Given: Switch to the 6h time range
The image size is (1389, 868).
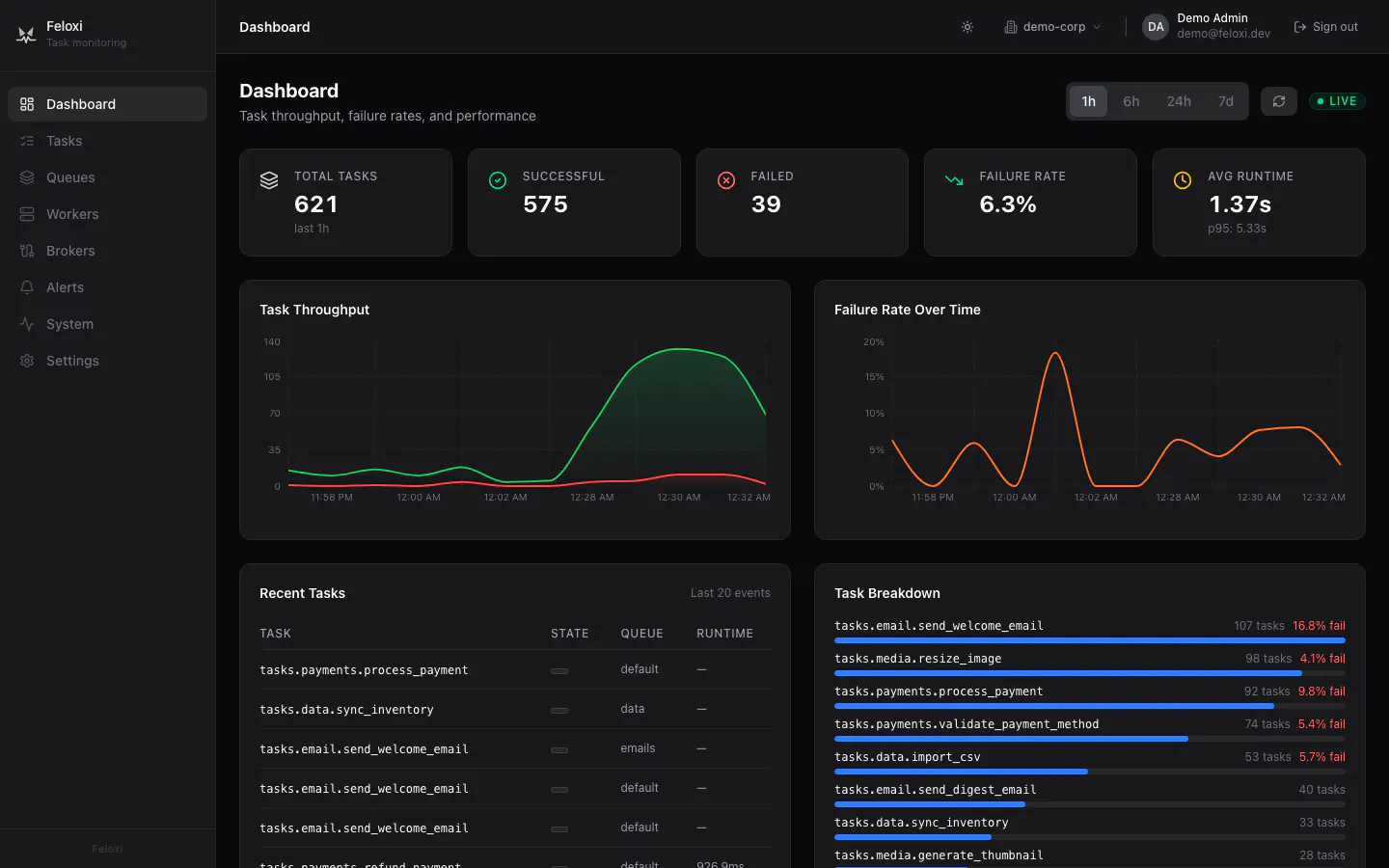Looking at the screenshot, I should coord(1131,101).
